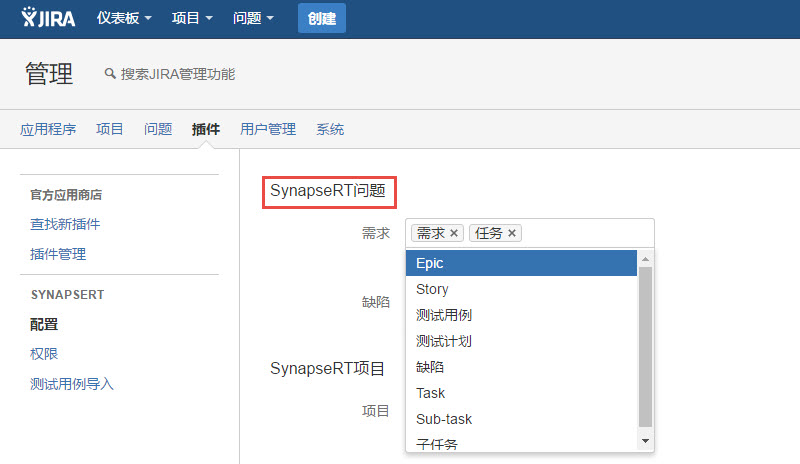800x464 pixels.
Task: Open the 插件管理 sidebar link
Action: coord(58,254)
